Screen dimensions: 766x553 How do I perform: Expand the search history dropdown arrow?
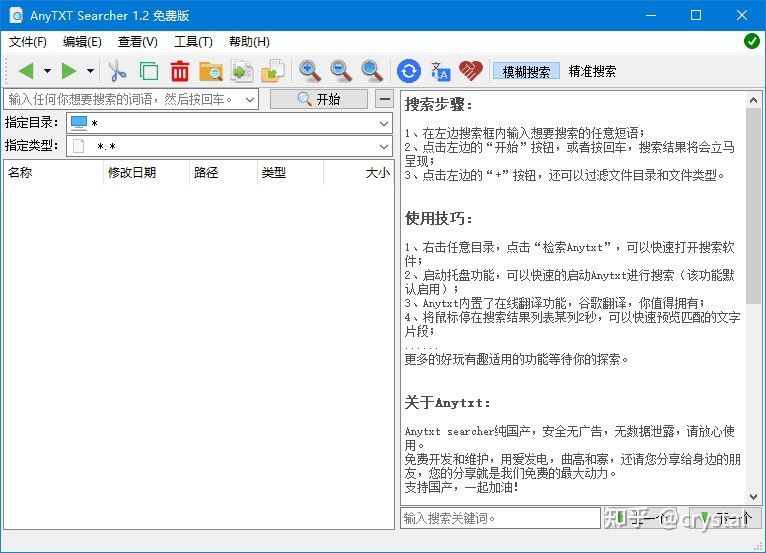(250, 99)
